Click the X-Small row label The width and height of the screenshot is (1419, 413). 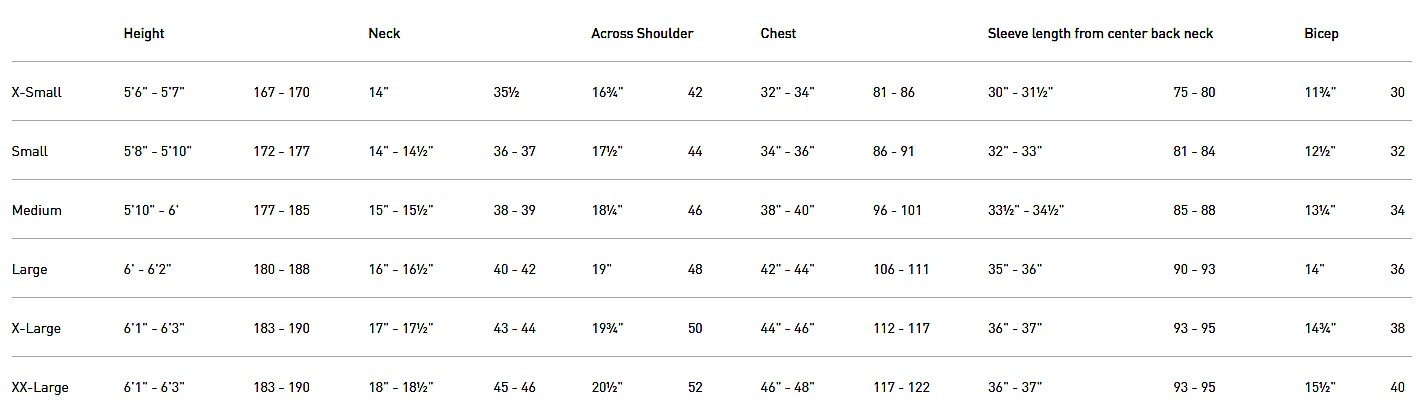tap(37, 92)
